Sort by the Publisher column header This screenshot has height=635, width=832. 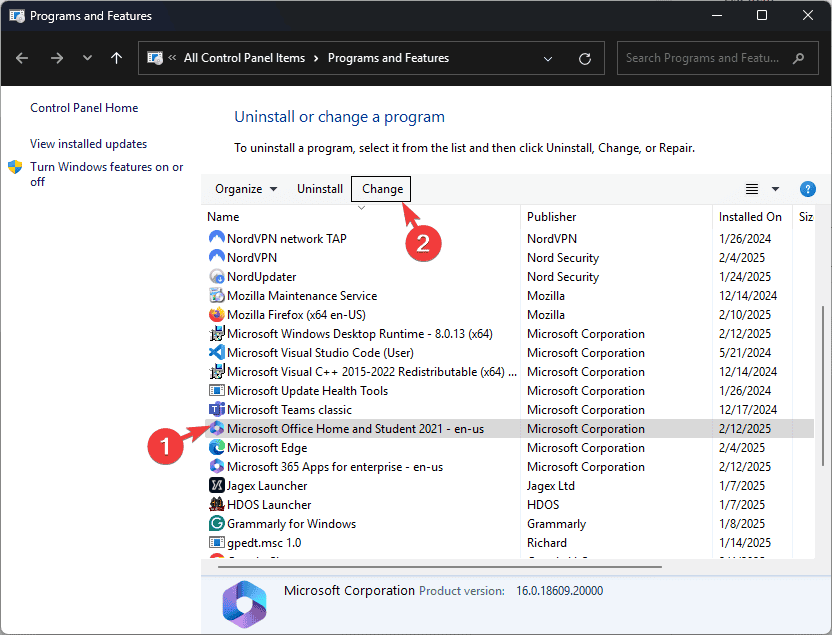coord(551,216)
